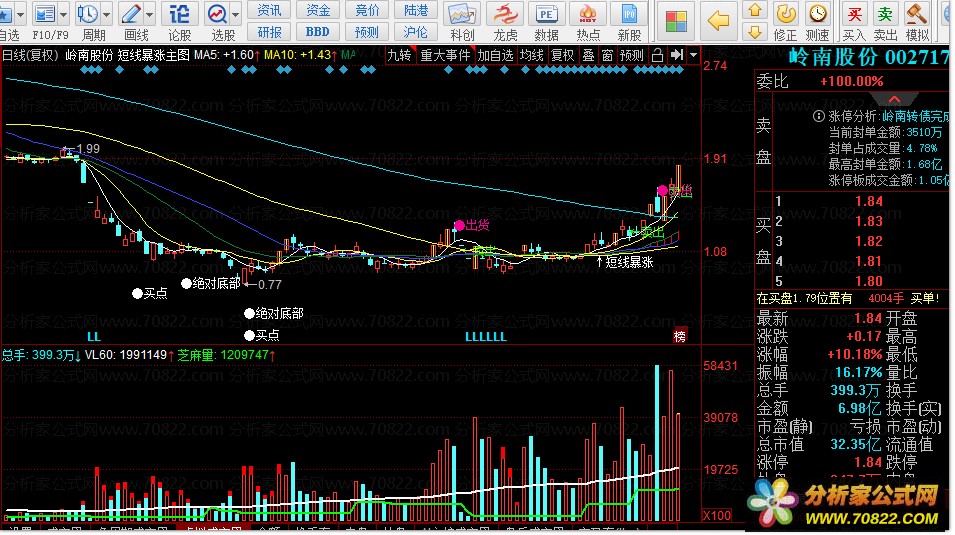The width and height of the screenshot is (955, 535).
Task: Click the 短线暴涨主图 indicator name
Action: [x=153, y=55]
